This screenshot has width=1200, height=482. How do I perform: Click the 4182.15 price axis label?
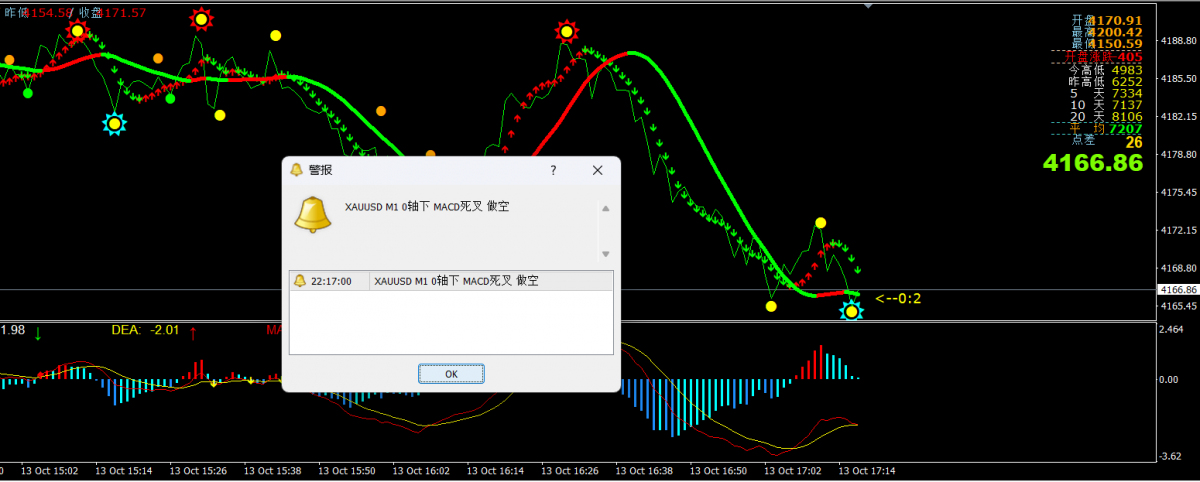click(1177, 117)
